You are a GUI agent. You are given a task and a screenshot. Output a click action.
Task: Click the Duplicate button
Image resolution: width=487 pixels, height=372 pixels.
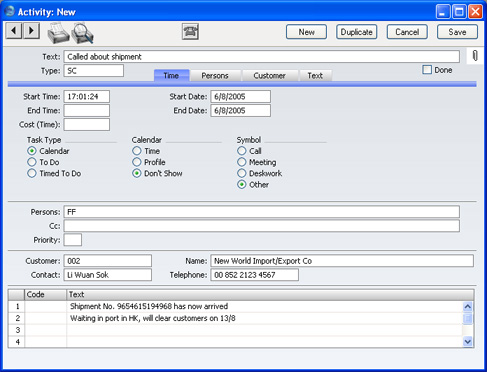click(356, 32)
